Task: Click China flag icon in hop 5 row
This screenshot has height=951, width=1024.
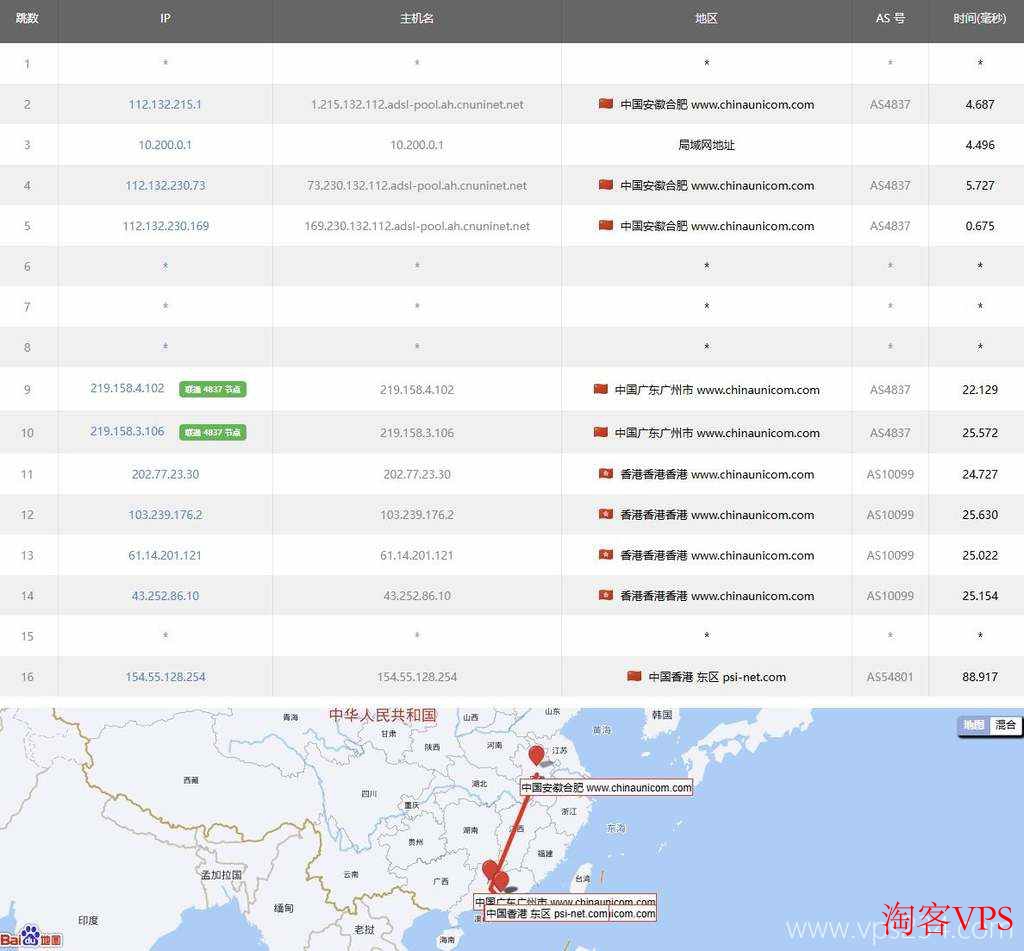Action: pos(605,225)
